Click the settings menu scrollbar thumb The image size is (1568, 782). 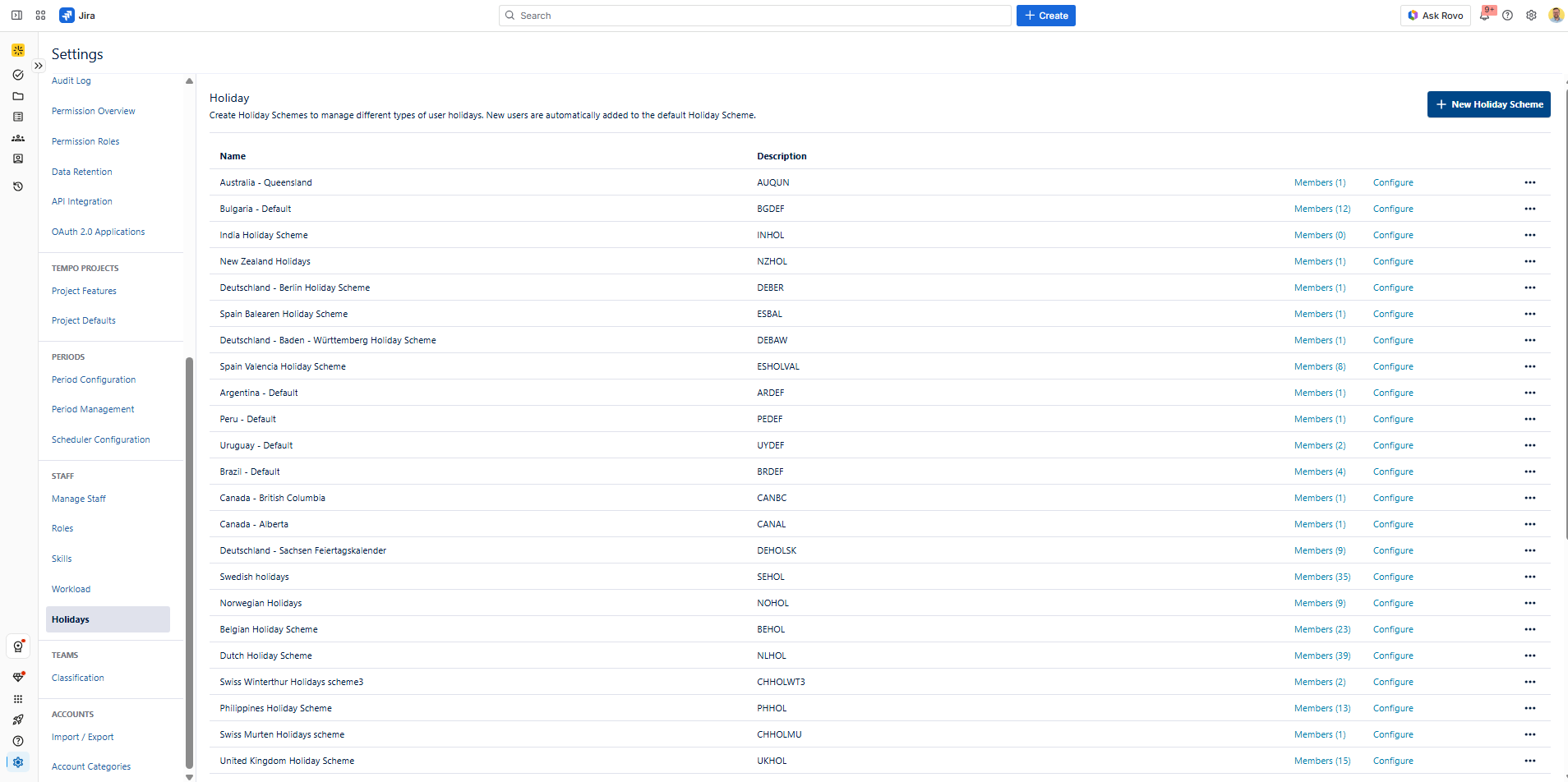coord(189,559)
